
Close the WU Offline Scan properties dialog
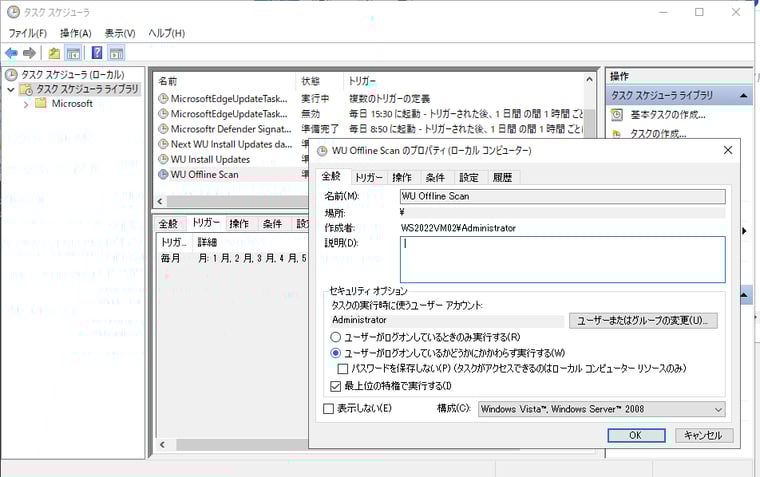tap(728, 150)
